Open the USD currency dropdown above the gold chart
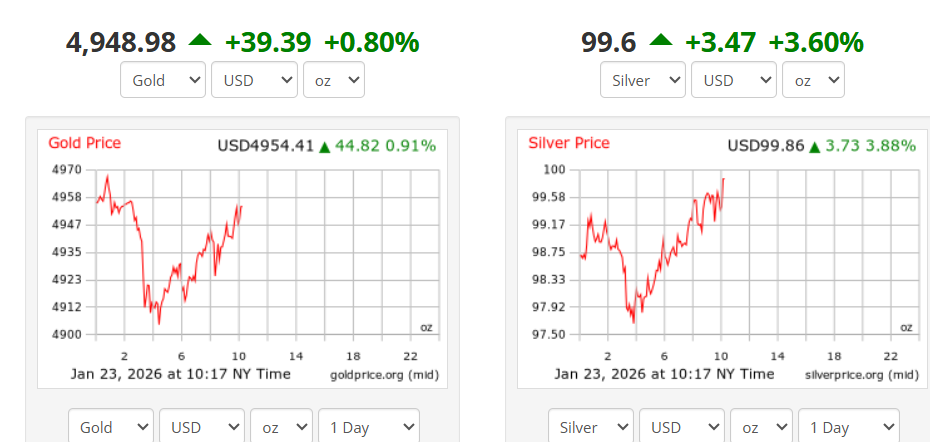Image resolution: width=930 pixels, height=442 pixels. pos(254,80)
